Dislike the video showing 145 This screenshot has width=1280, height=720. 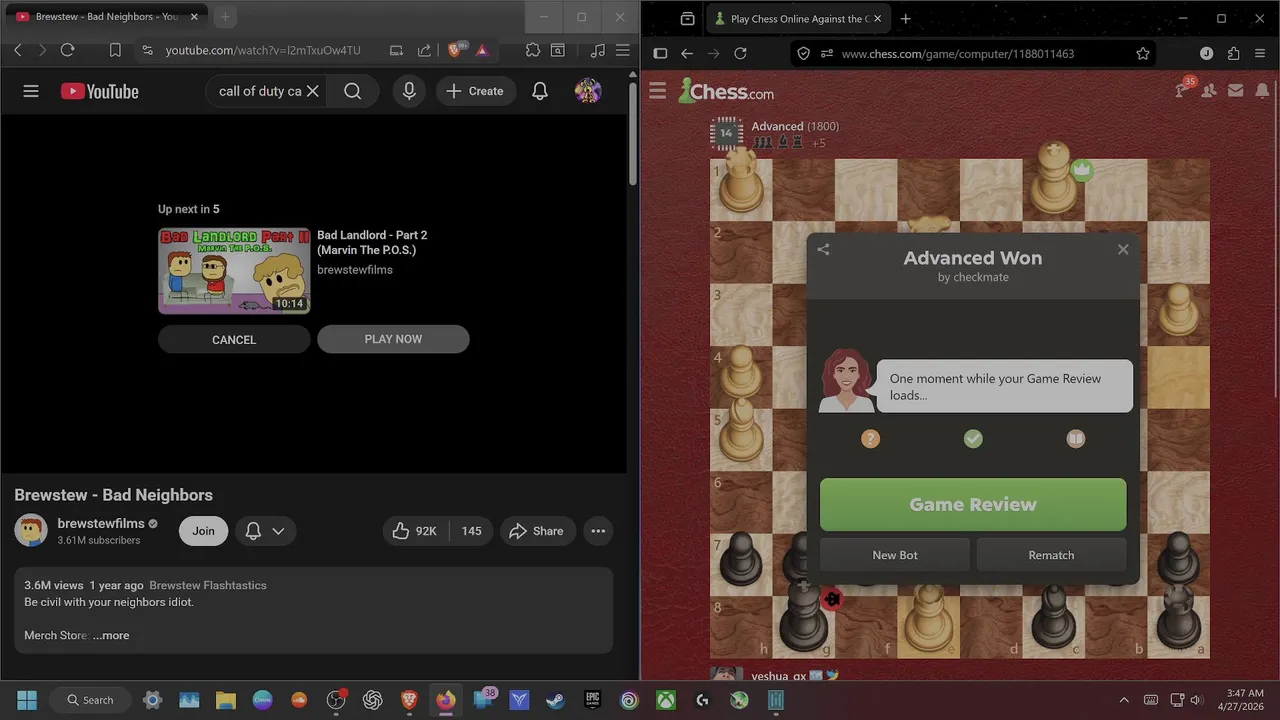(x=472, y=531)
